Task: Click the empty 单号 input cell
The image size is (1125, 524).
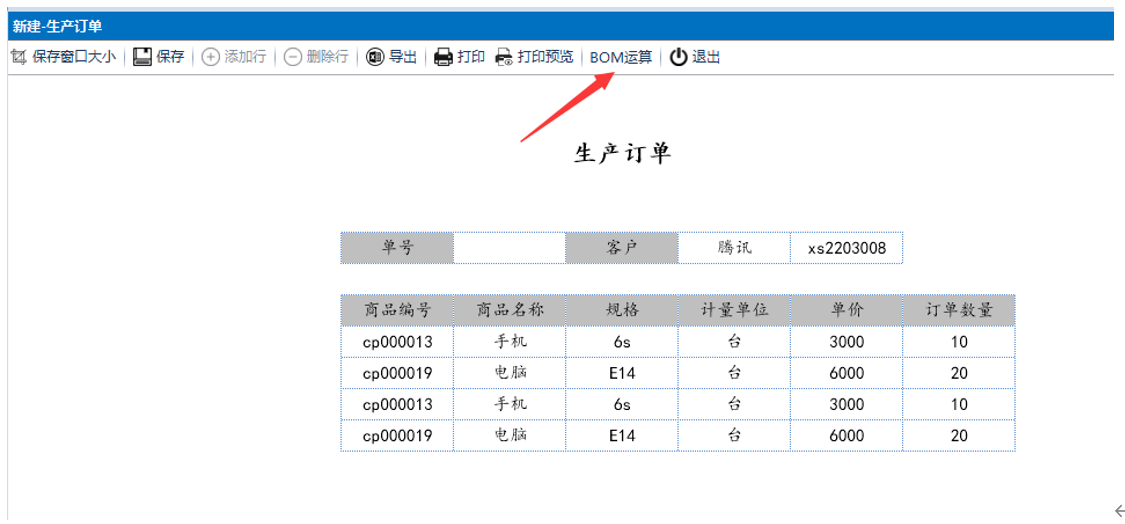Action: [x=509, y=248]
